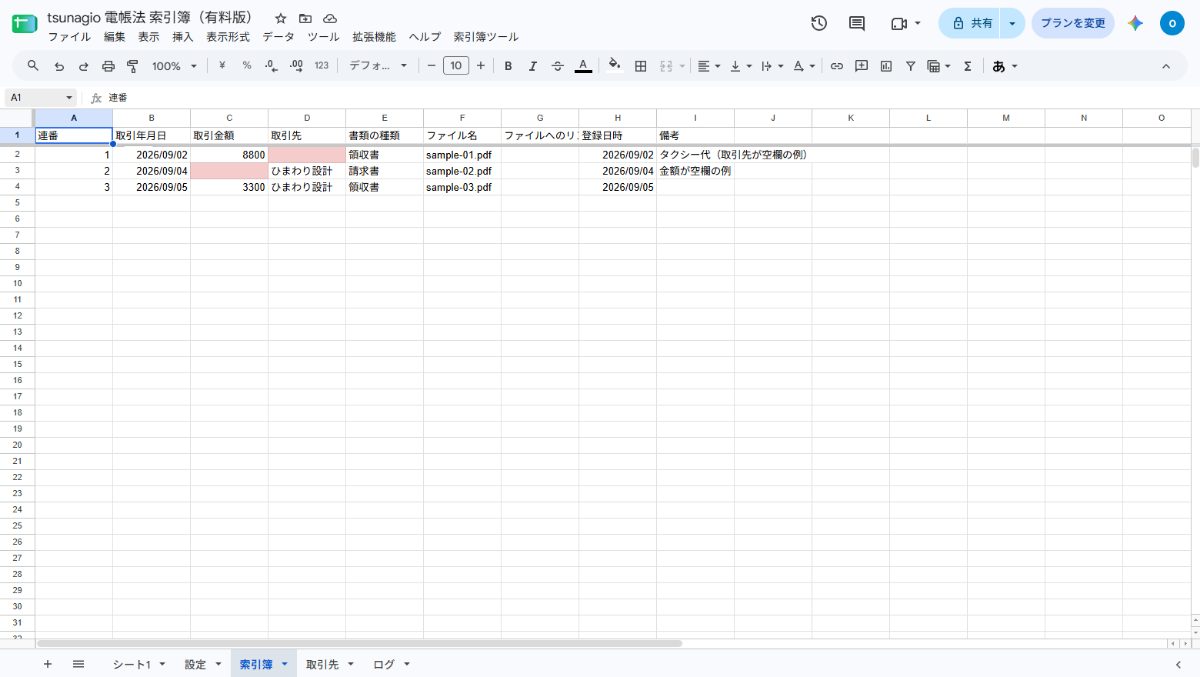Increase decimal places

point(296,66)
